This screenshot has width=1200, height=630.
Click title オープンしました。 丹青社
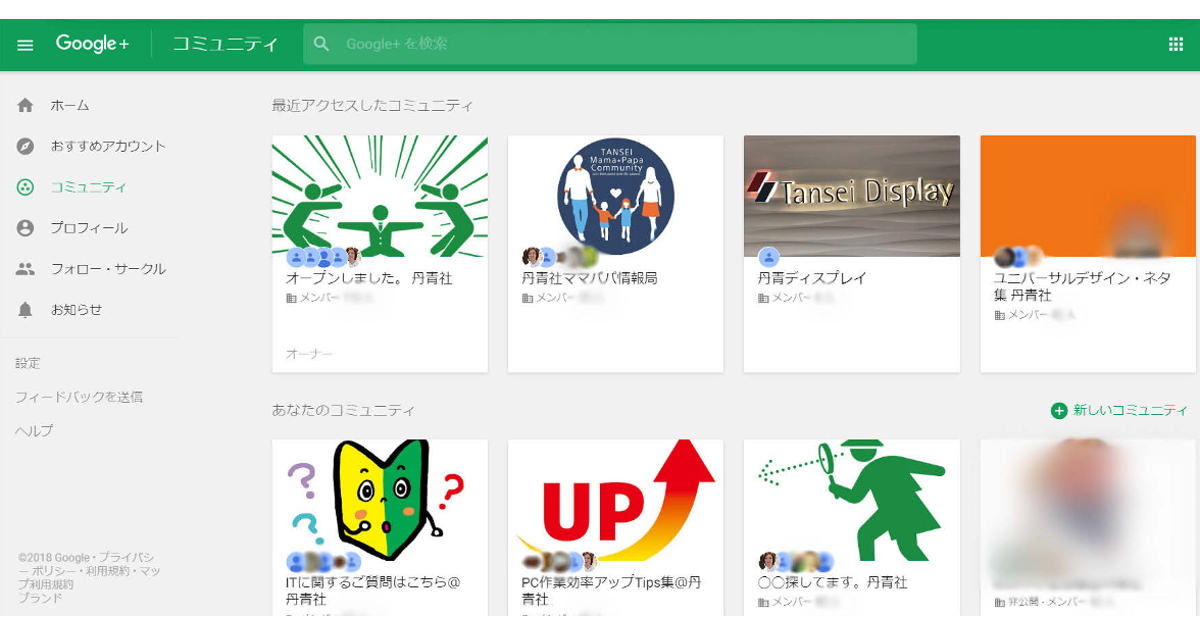pos(370,279)
